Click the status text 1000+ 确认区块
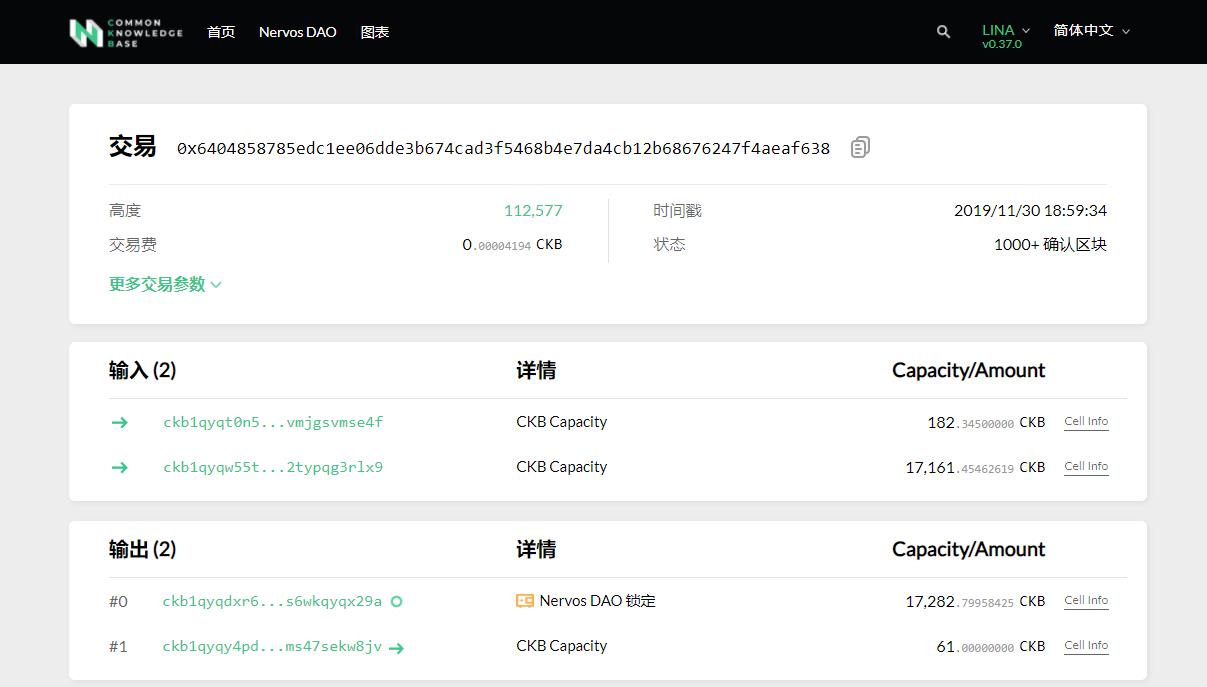Image resolution: width=1207 pixels, height=687 pixels. tap(1050, 245)
